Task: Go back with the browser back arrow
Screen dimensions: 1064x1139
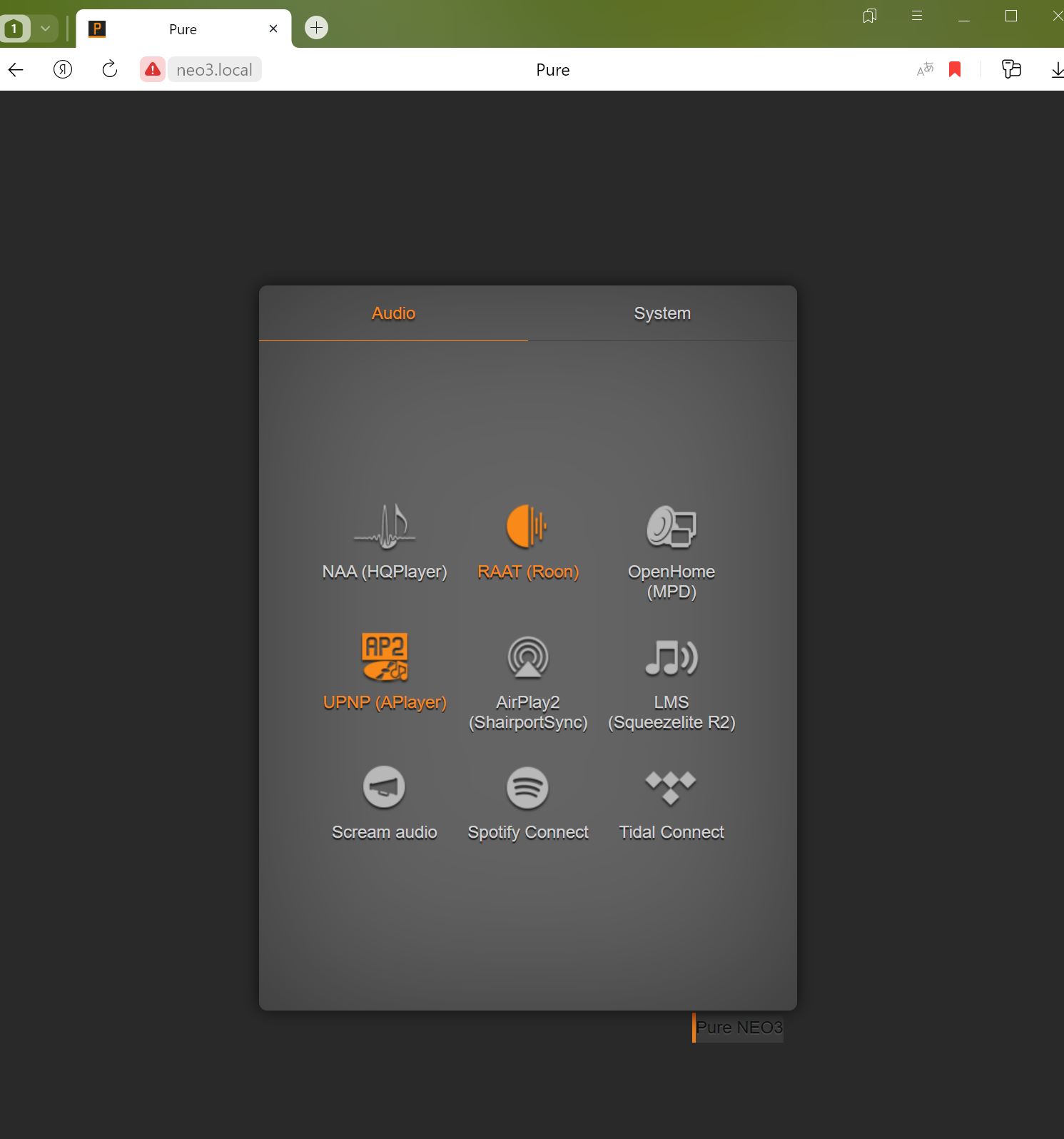Action: click(16, 69)
